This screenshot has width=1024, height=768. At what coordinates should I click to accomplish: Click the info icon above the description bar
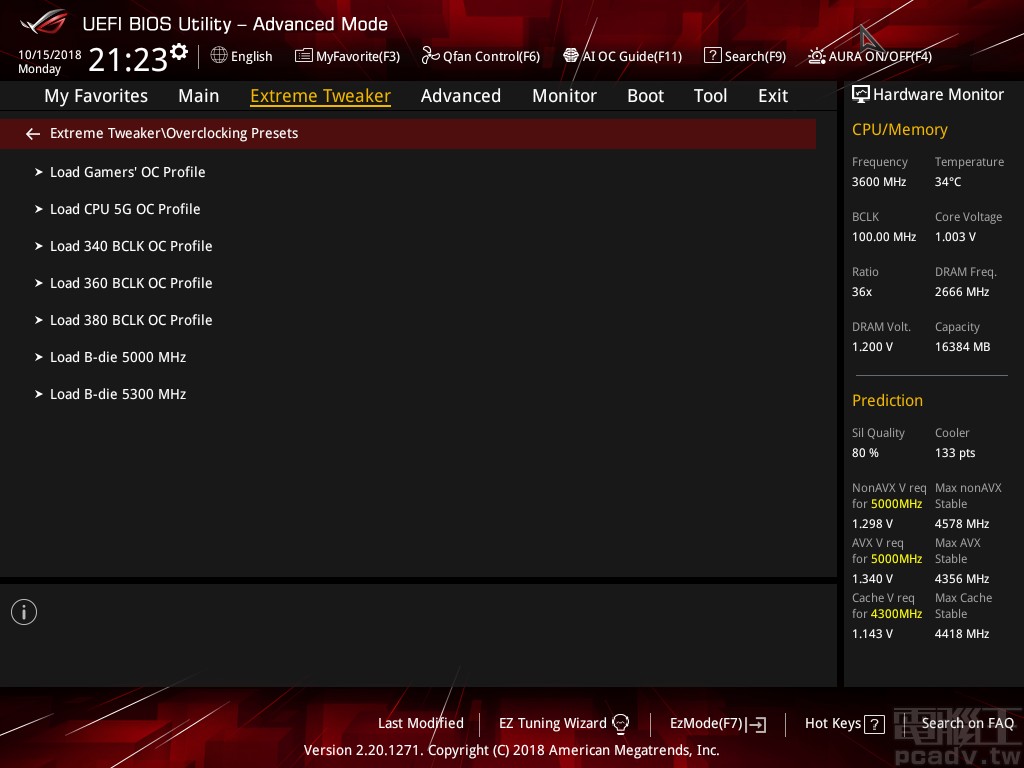pyautogui.click(x=24, y=611)
